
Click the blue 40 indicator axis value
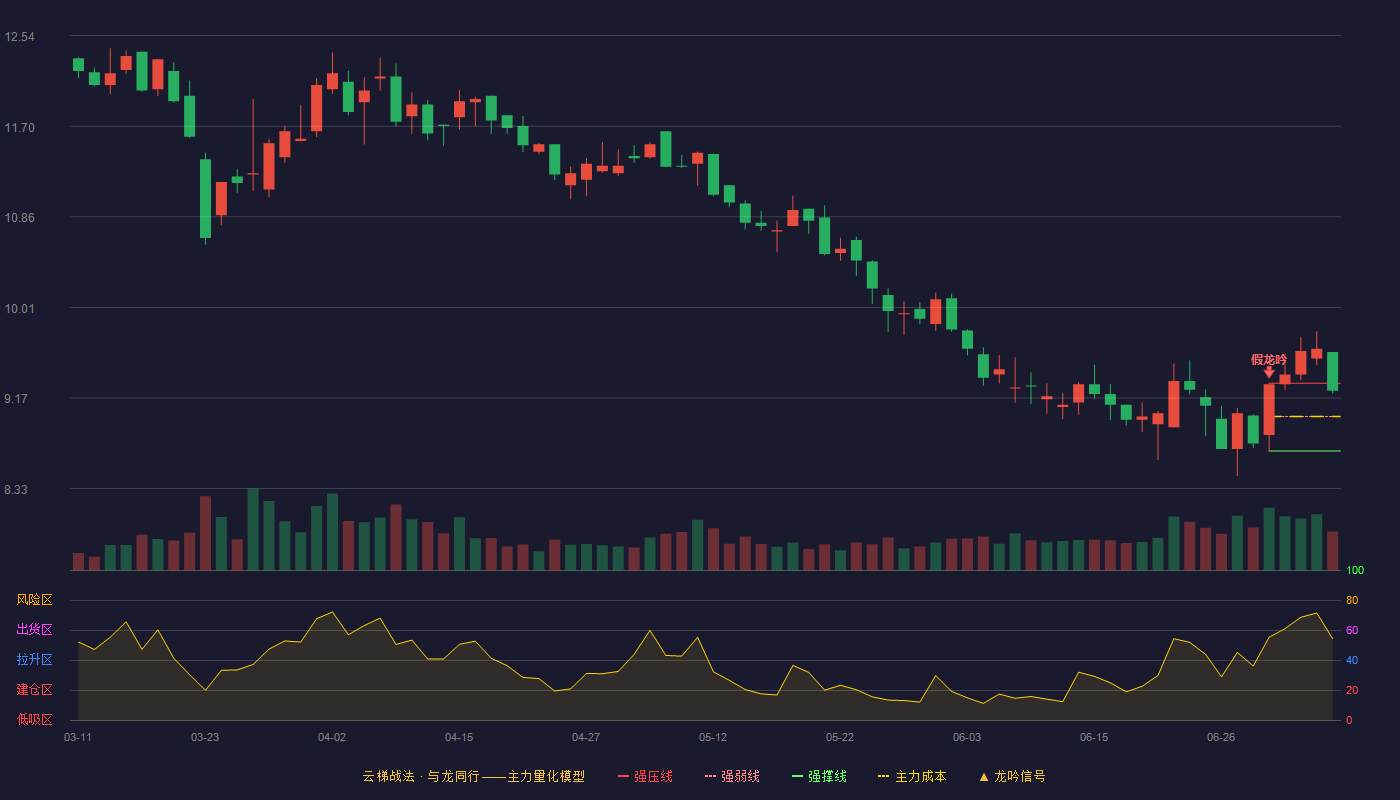(x=1352, y=660)
